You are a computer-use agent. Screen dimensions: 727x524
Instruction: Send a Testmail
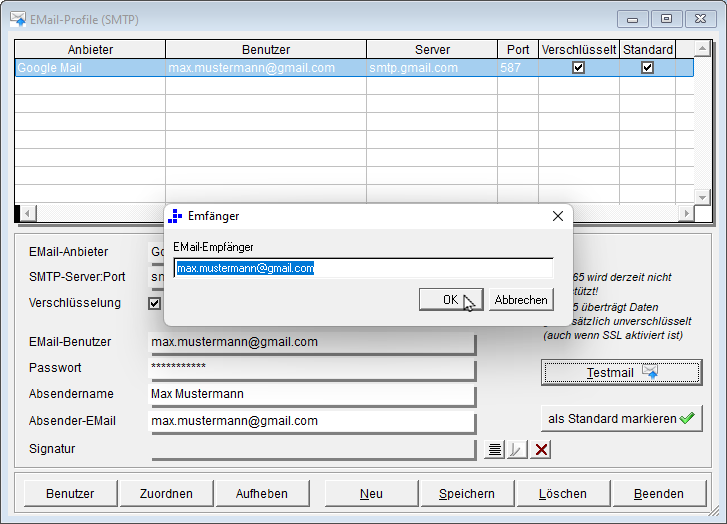pos(621,372)
